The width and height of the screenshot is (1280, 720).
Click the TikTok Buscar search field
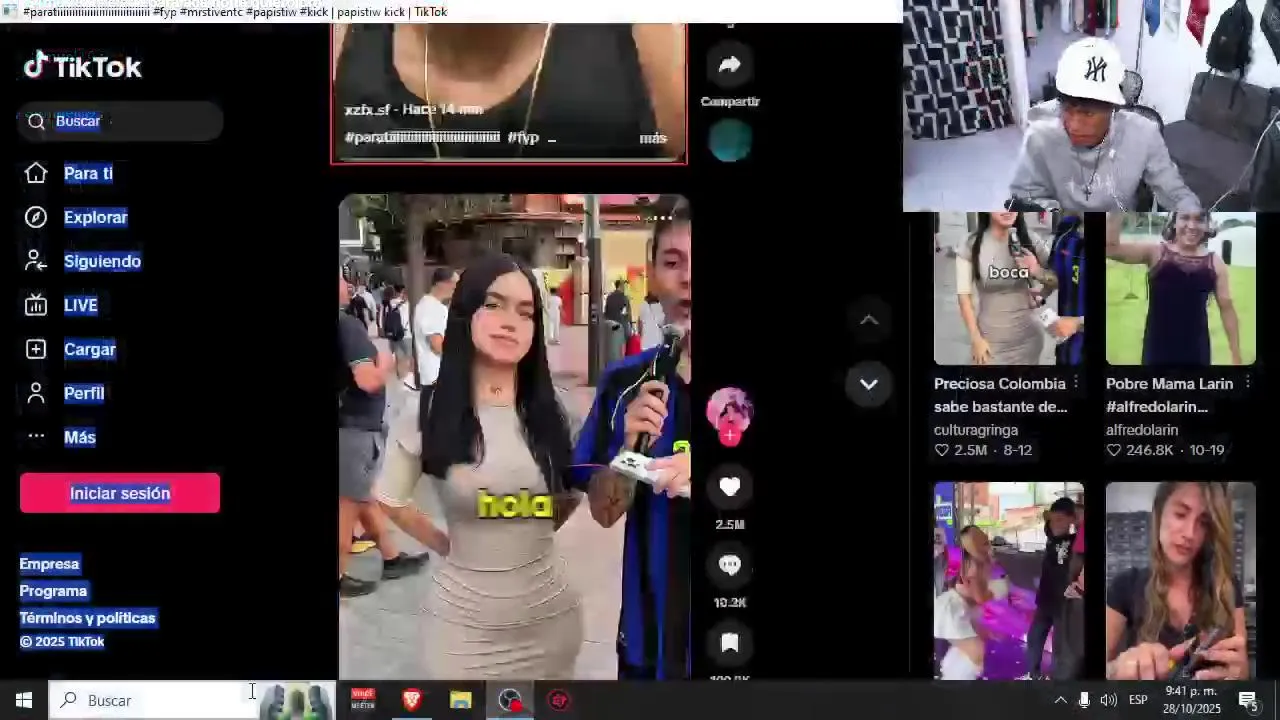(x=120, y=121)
